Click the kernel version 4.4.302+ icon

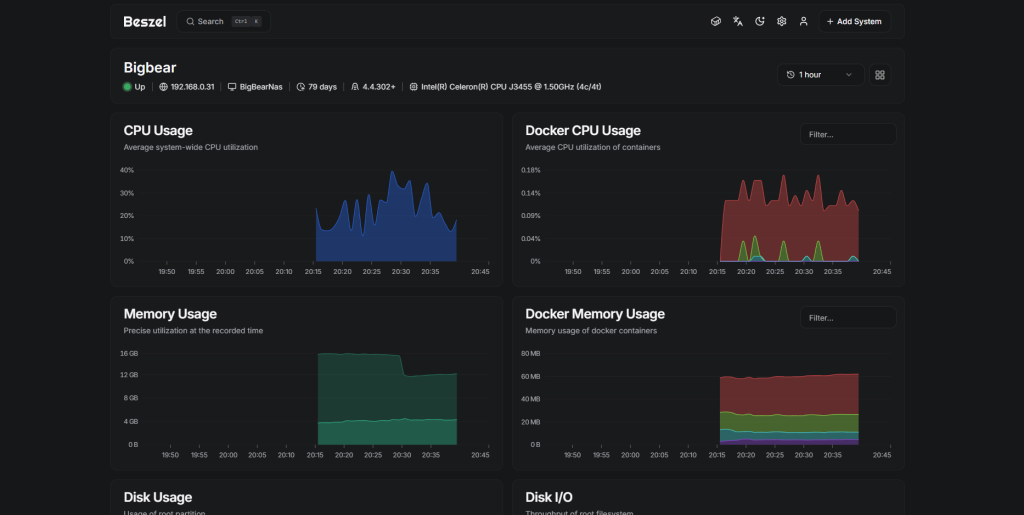[355, 87]
